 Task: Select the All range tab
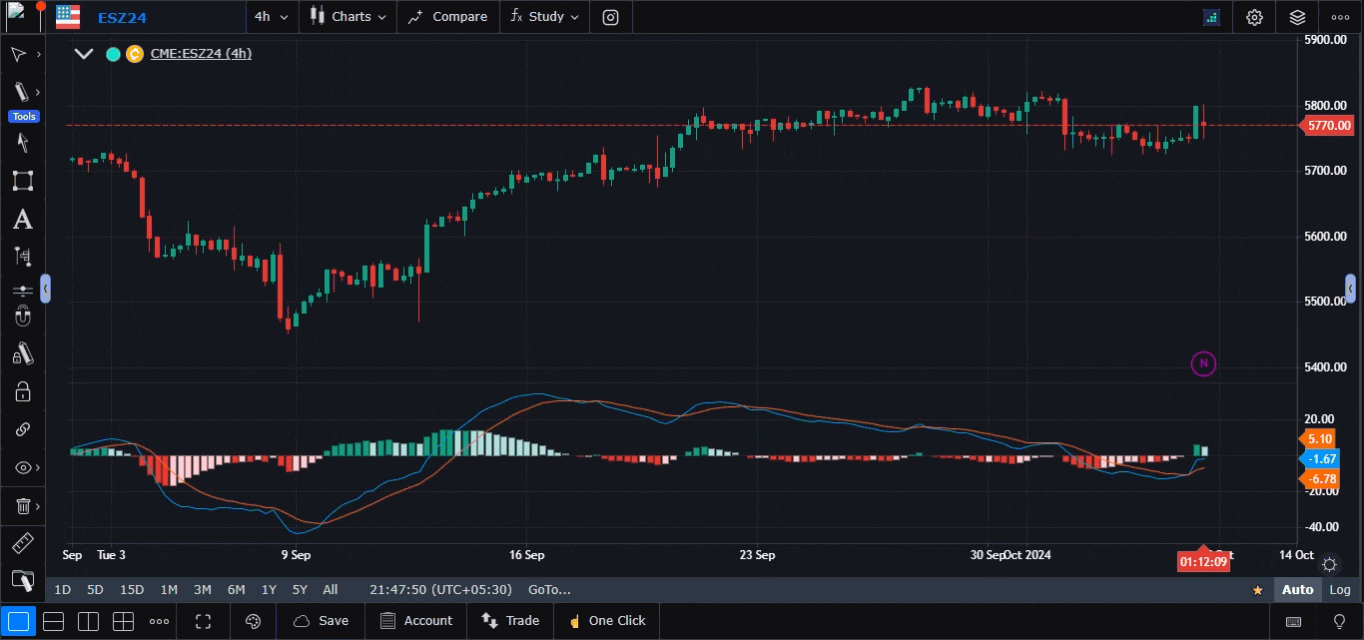[330, 590]
